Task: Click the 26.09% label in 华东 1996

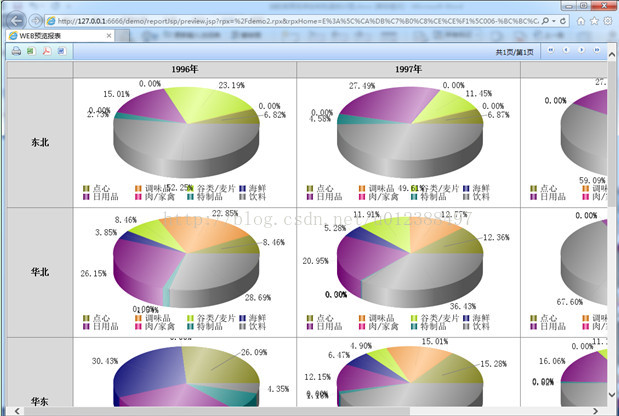Action: tap(254, 352)
